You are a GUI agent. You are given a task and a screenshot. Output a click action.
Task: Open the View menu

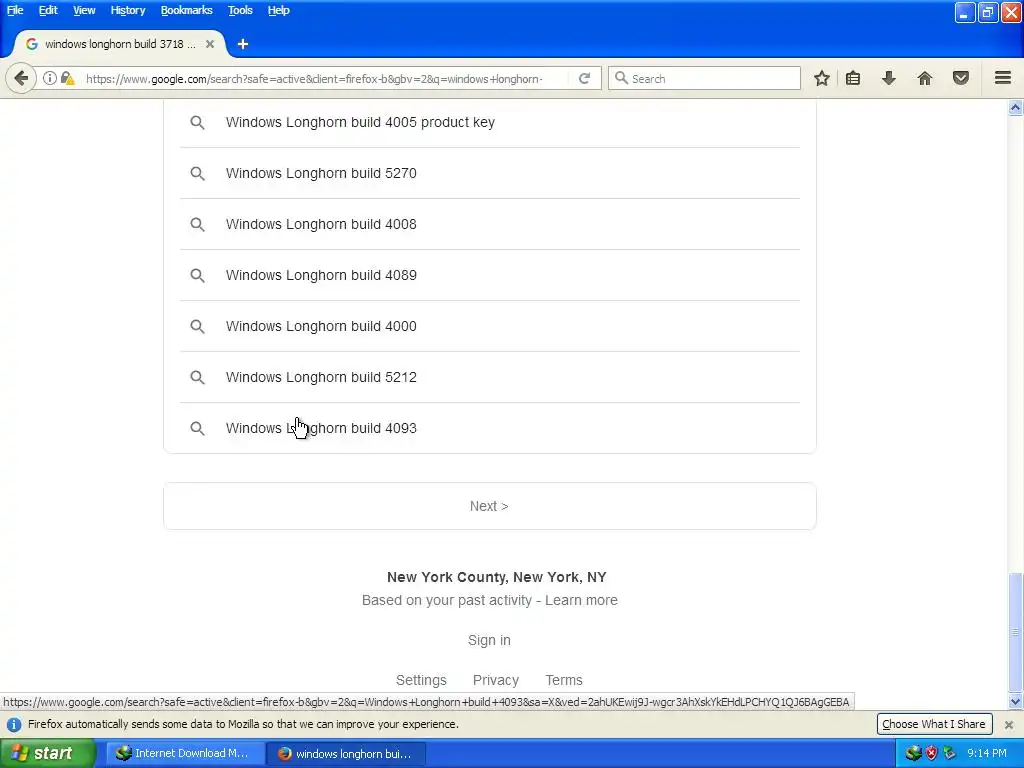tap(84, 10)
